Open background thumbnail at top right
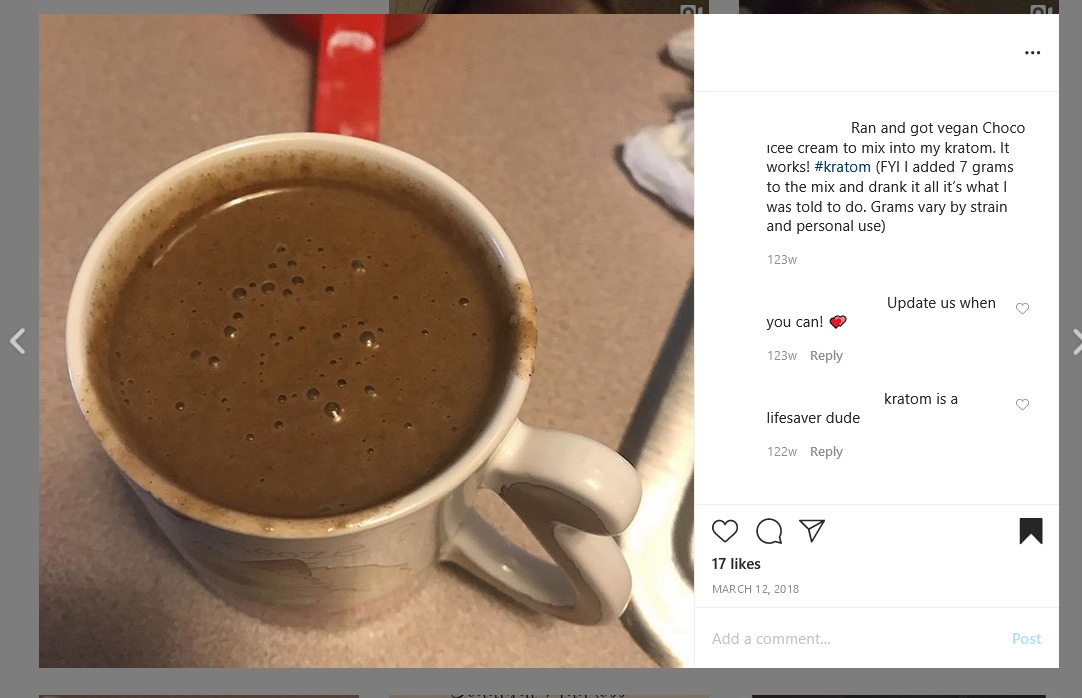The image size is (1082, 698). [898, 6]
